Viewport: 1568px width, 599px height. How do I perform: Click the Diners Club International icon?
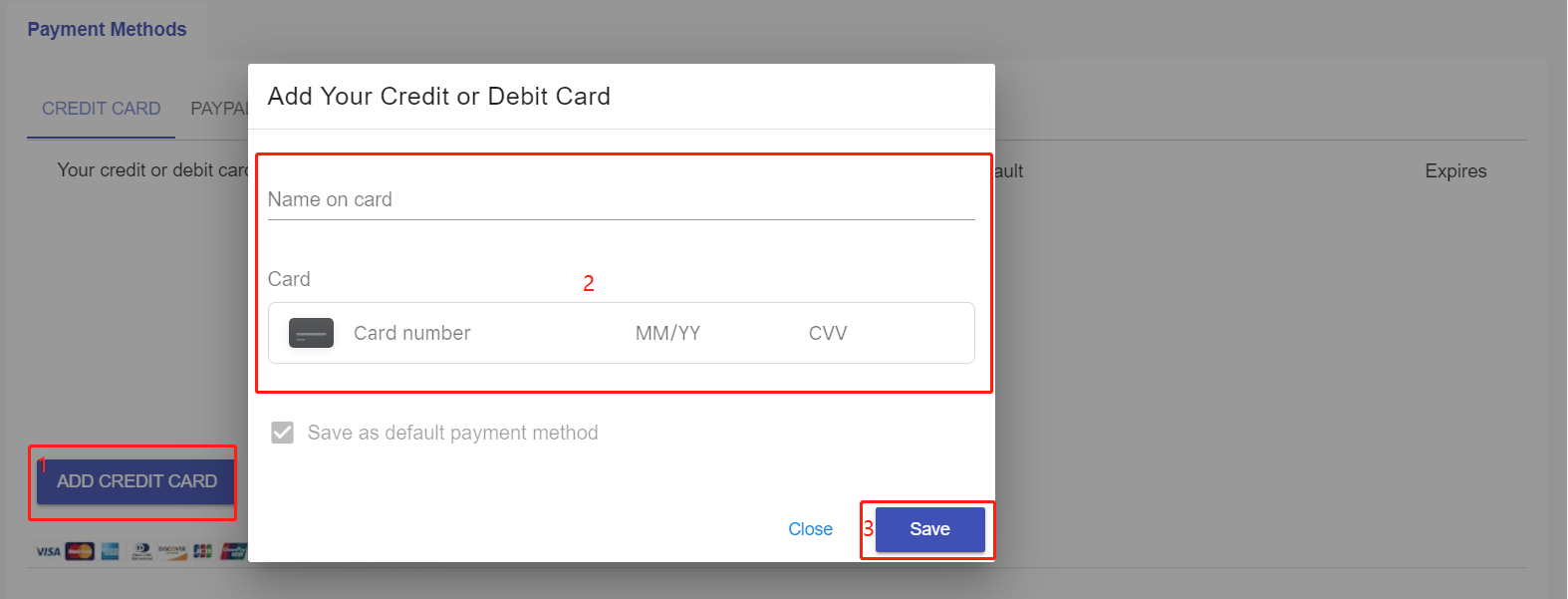click(141, 550)
